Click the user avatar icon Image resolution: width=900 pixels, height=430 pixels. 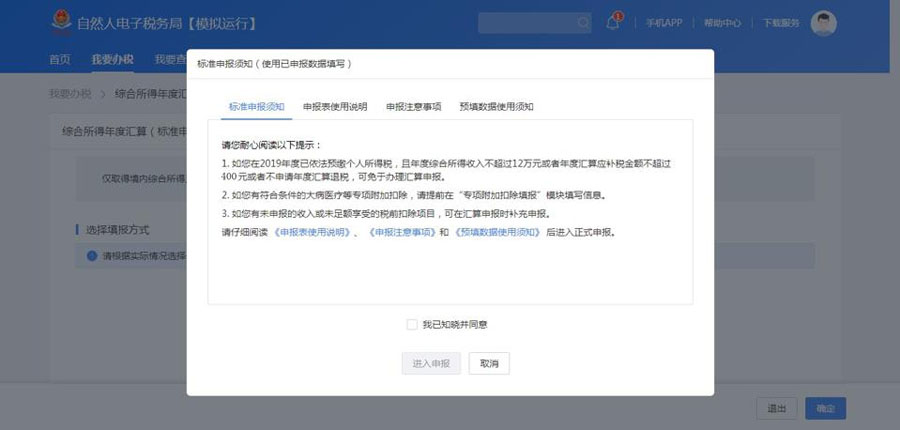(x=823, y=23)
